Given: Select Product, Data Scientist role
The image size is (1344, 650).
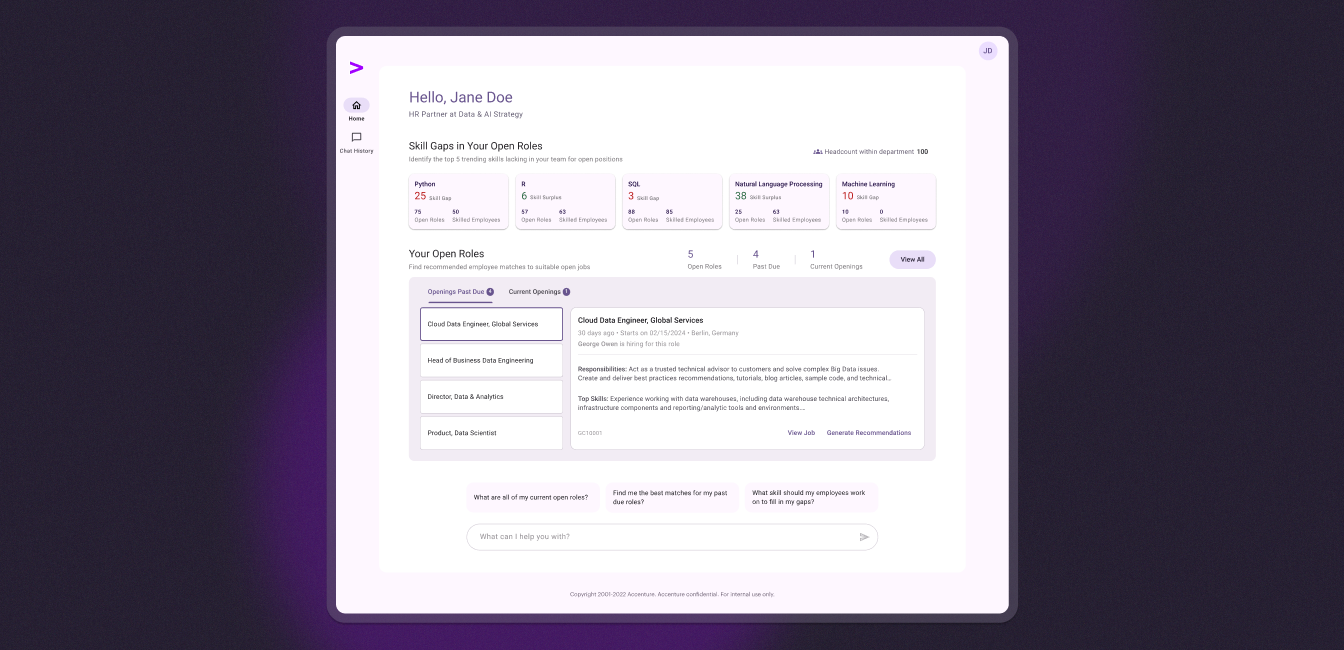Looking at the screenshot, I should pyautogui.click(x=491, y=433).
